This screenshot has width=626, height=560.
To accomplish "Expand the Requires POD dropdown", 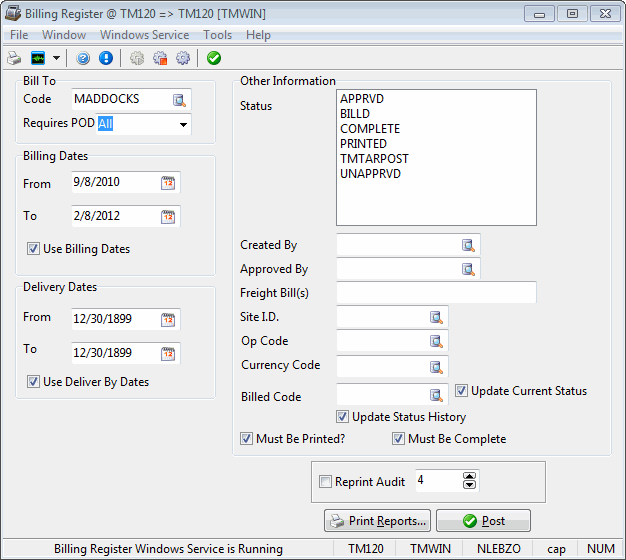I will (183, 125).
